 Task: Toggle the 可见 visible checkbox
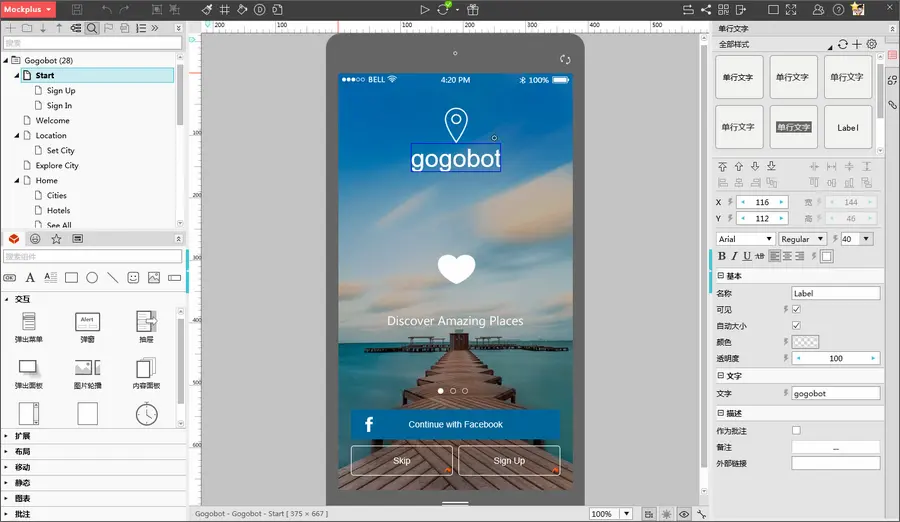click(796, 309)
